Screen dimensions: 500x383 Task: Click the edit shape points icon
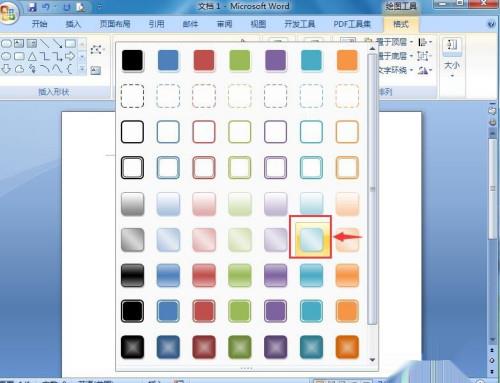(97, 50)
